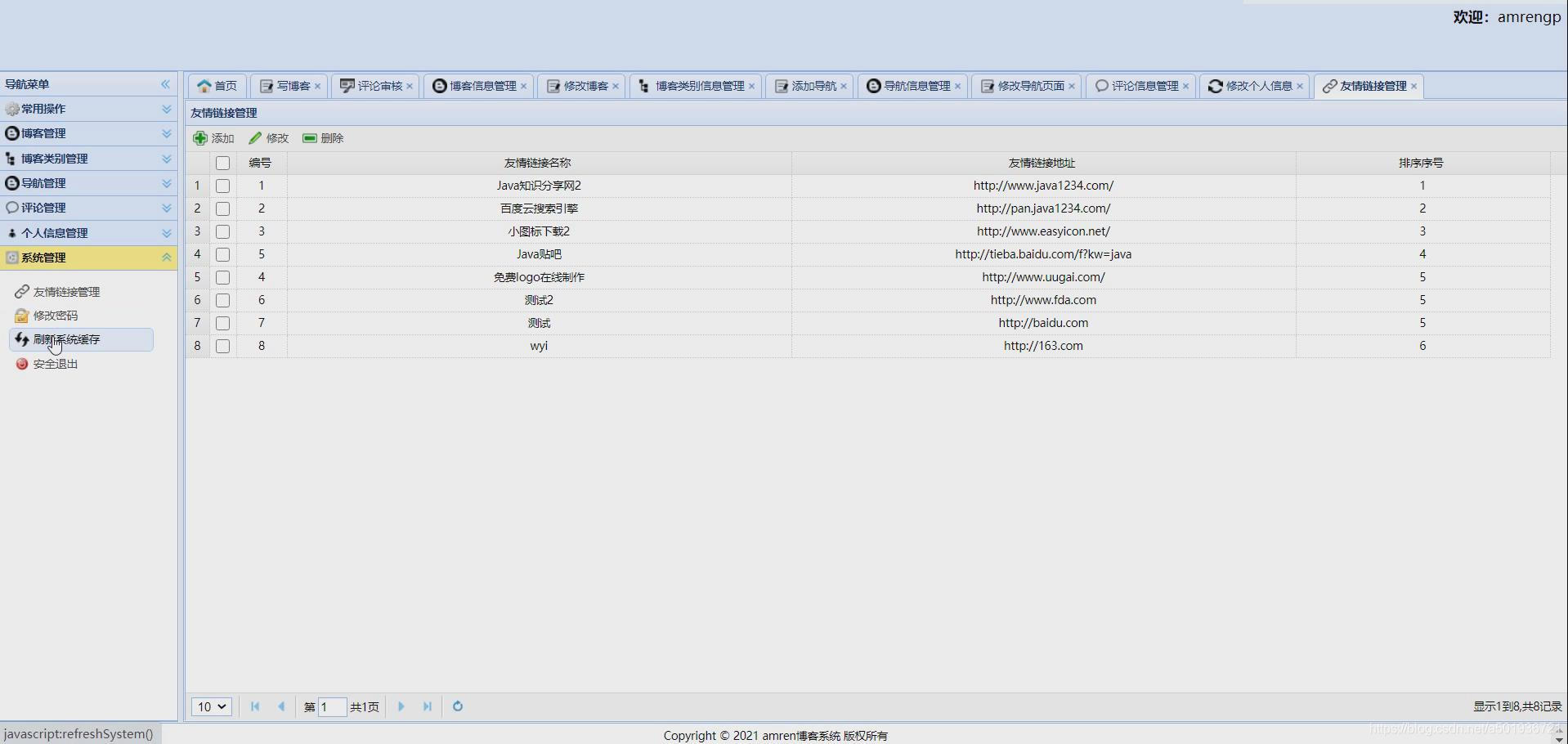Click the 安全退出 logout item
Viewport: 1568px width, 744px height.
coord(56,364)
